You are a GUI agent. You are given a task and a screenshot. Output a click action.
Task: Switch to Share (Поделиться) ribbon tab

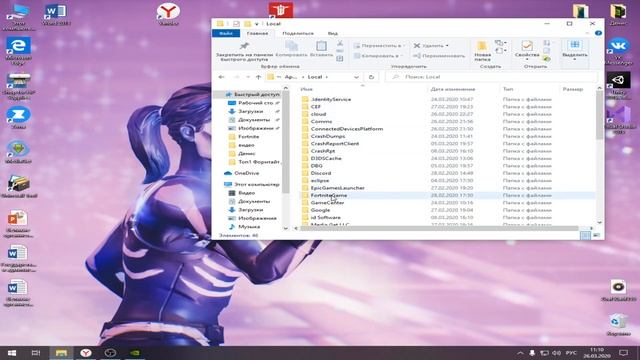[298, 33]
